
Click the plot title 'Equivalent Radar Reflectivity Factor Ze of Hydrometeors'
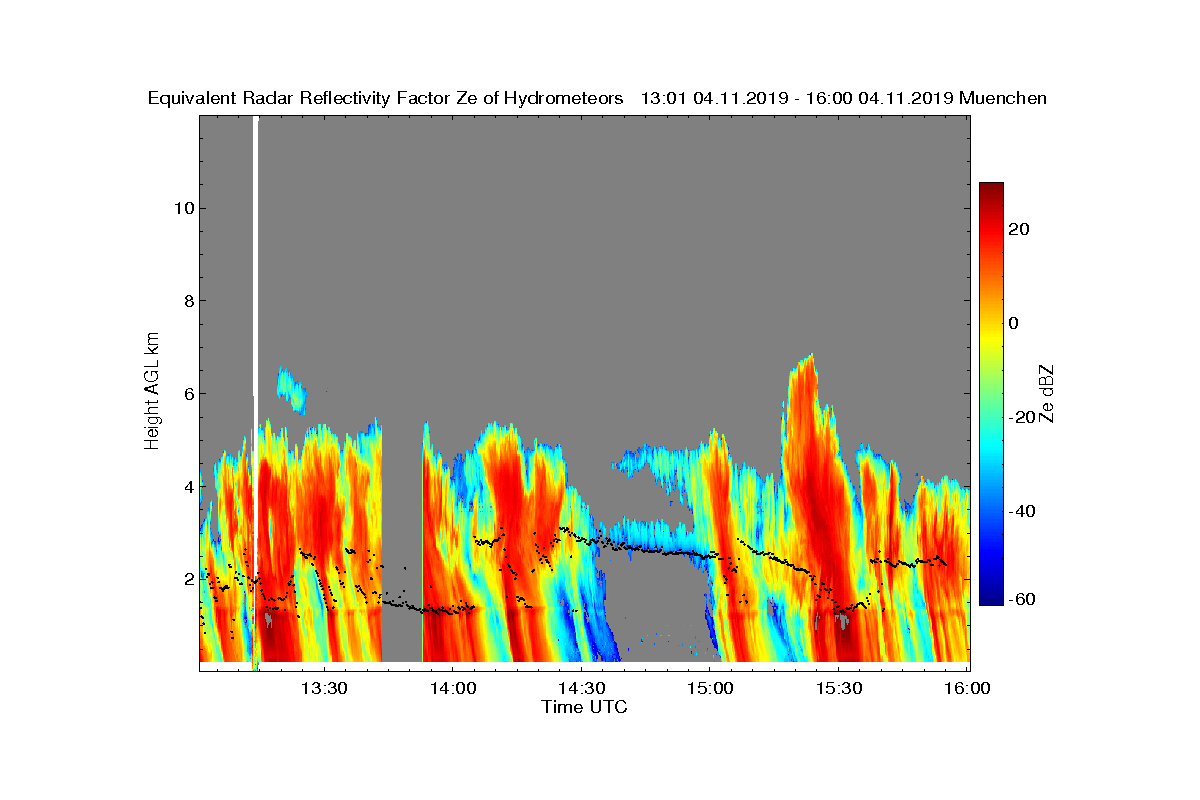[385, 98]
